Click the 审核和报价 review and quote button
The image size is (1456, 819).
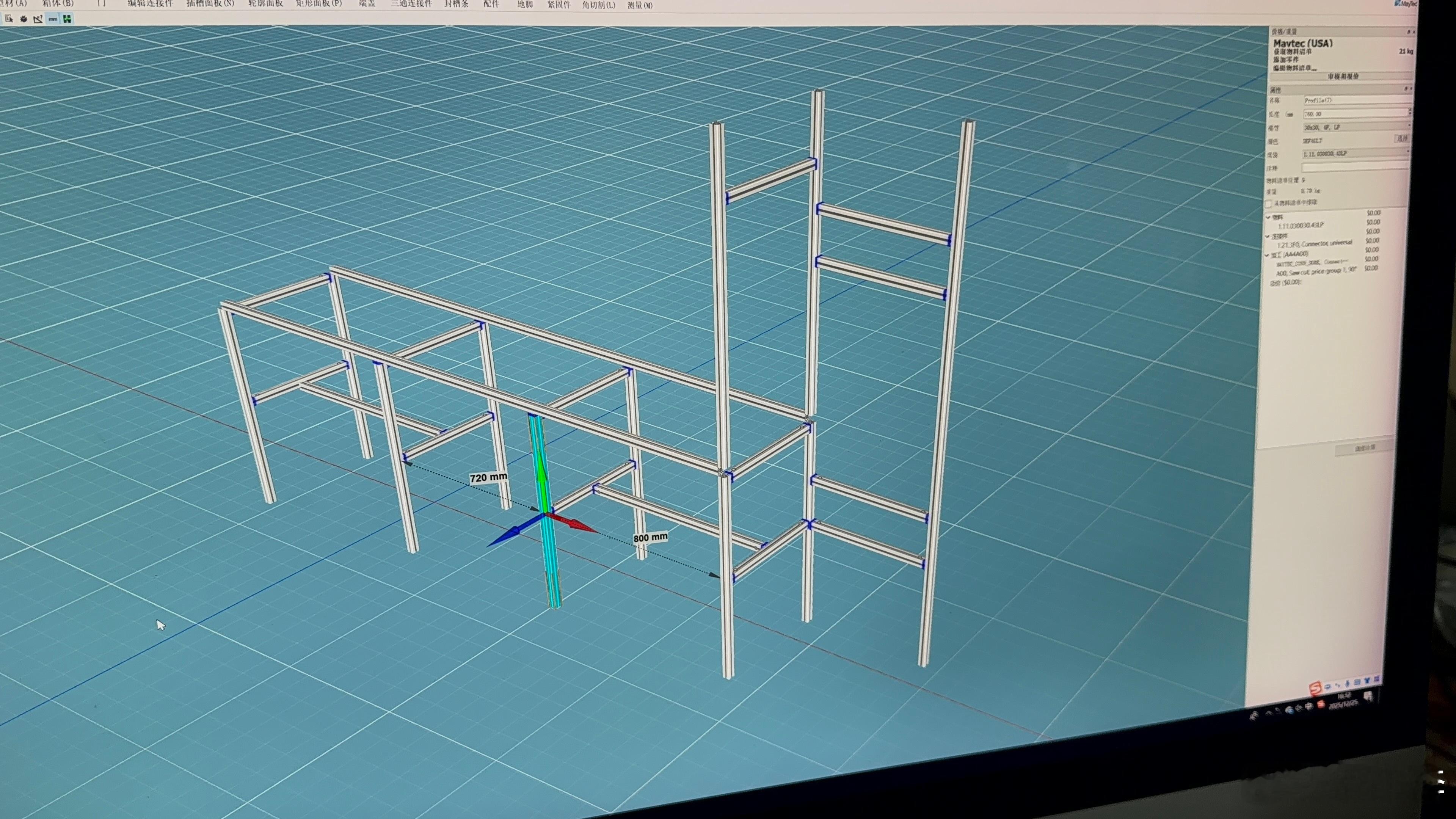tap(1343, 76)
